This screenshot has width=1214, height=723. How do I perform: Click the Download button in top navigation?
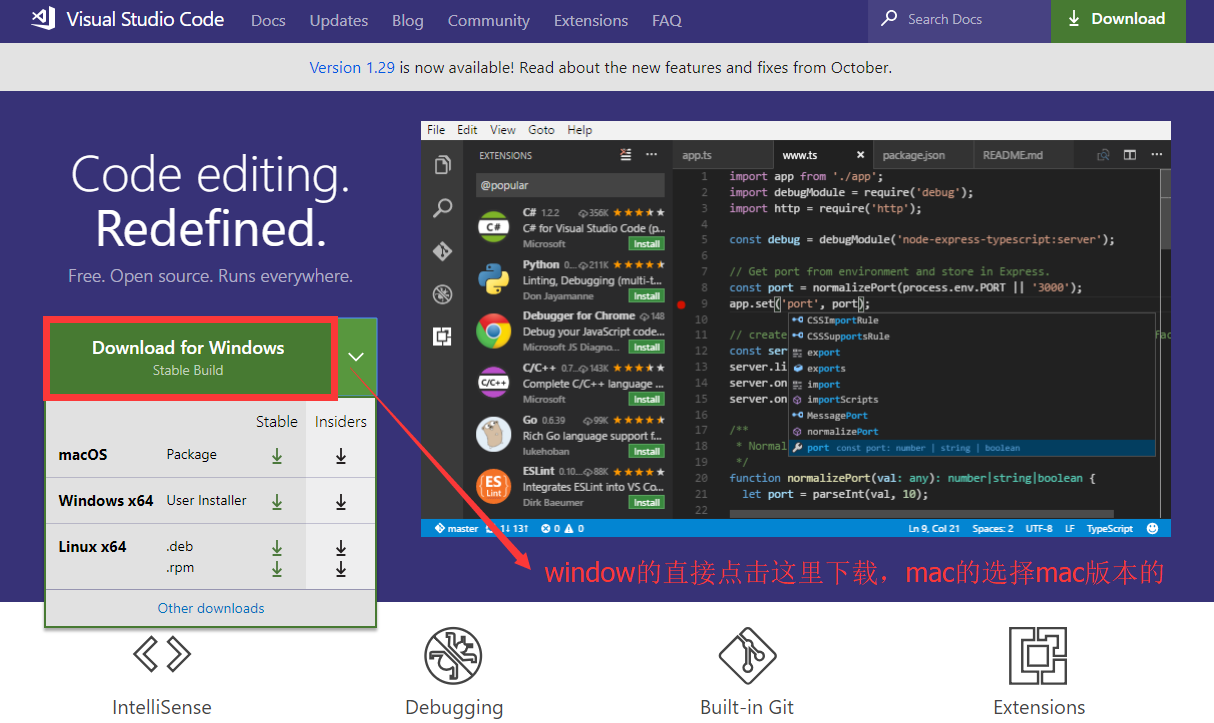coord(1118,20)
